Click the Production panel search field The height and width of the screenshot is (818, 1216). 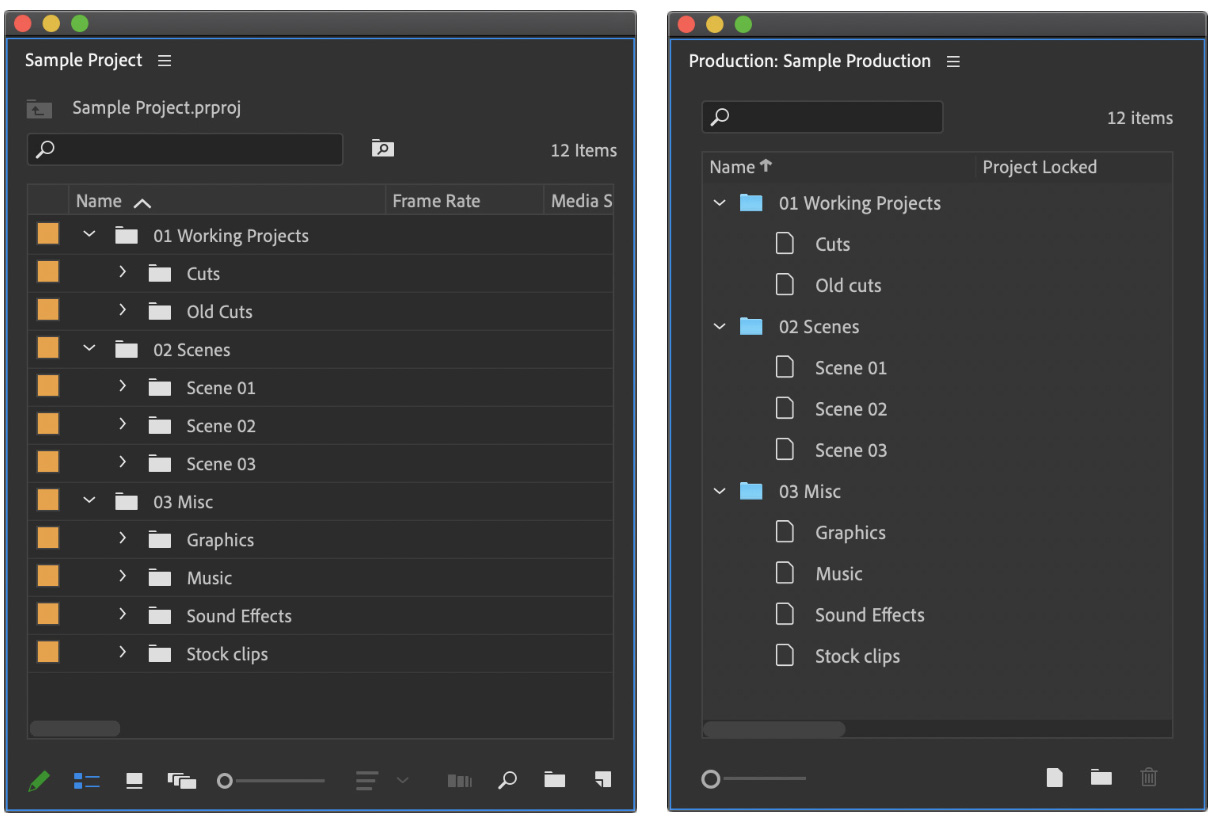click(x=822, y=117)
